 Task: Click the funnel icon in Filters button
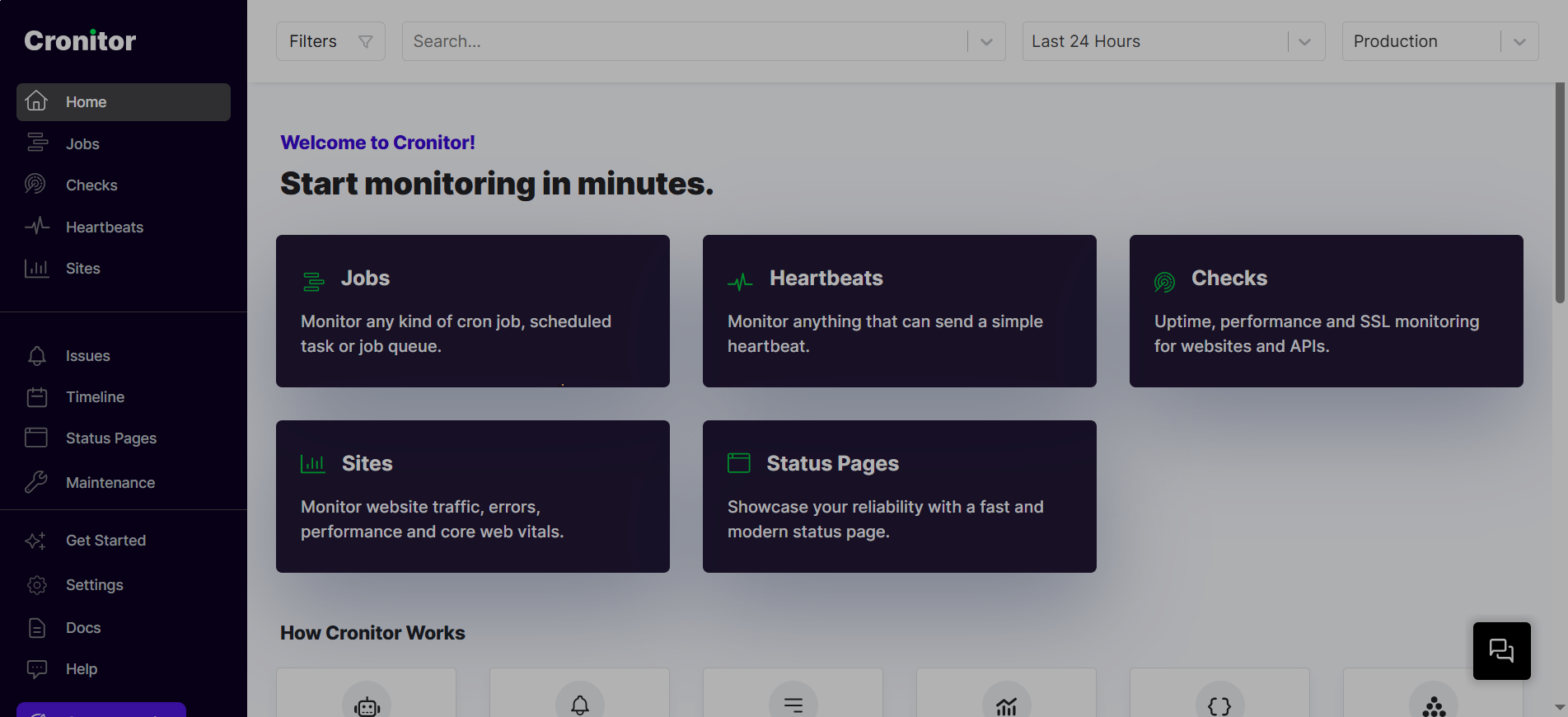pyautogui.click(x=366, y=41)
